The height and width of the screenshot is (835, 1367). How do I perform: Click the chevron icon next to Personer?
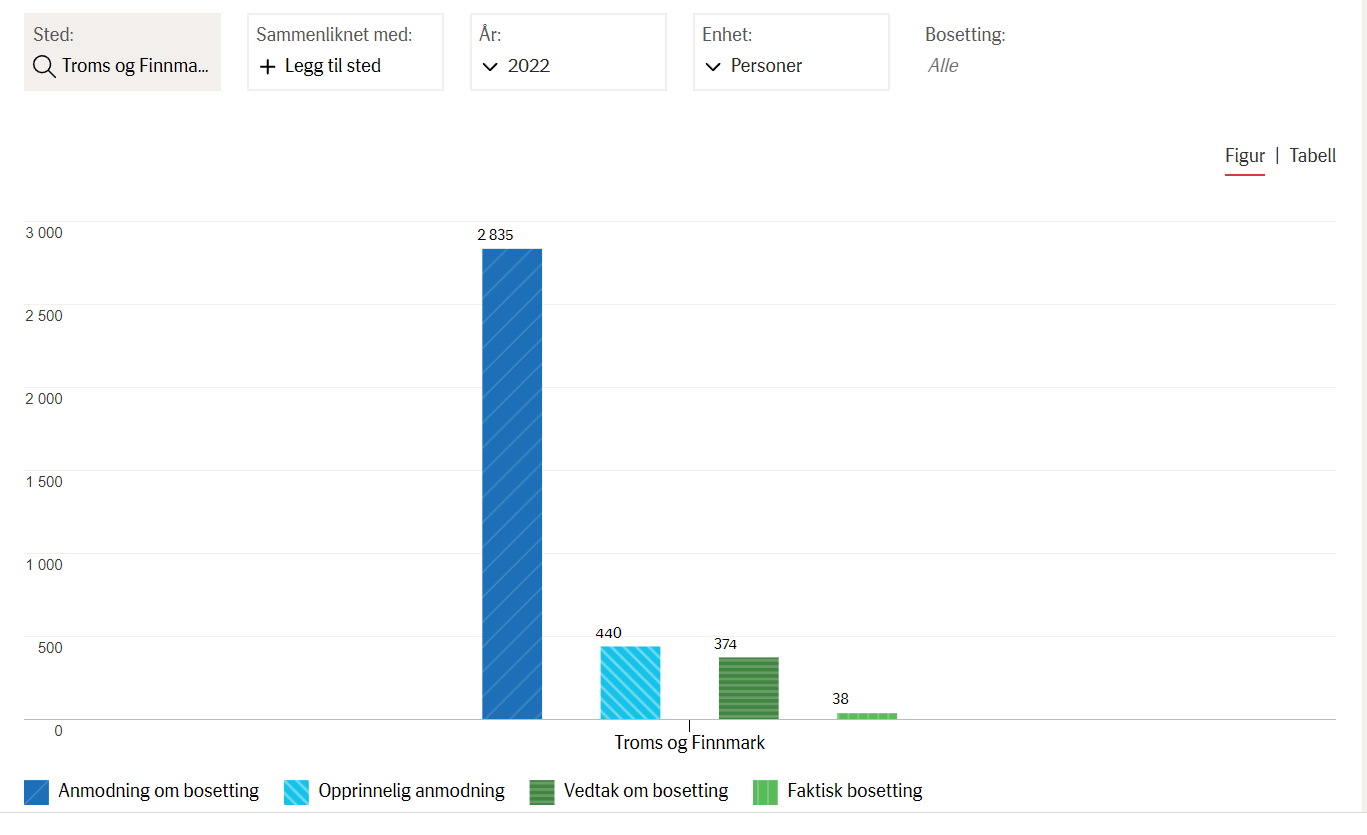tap(713, 67)
